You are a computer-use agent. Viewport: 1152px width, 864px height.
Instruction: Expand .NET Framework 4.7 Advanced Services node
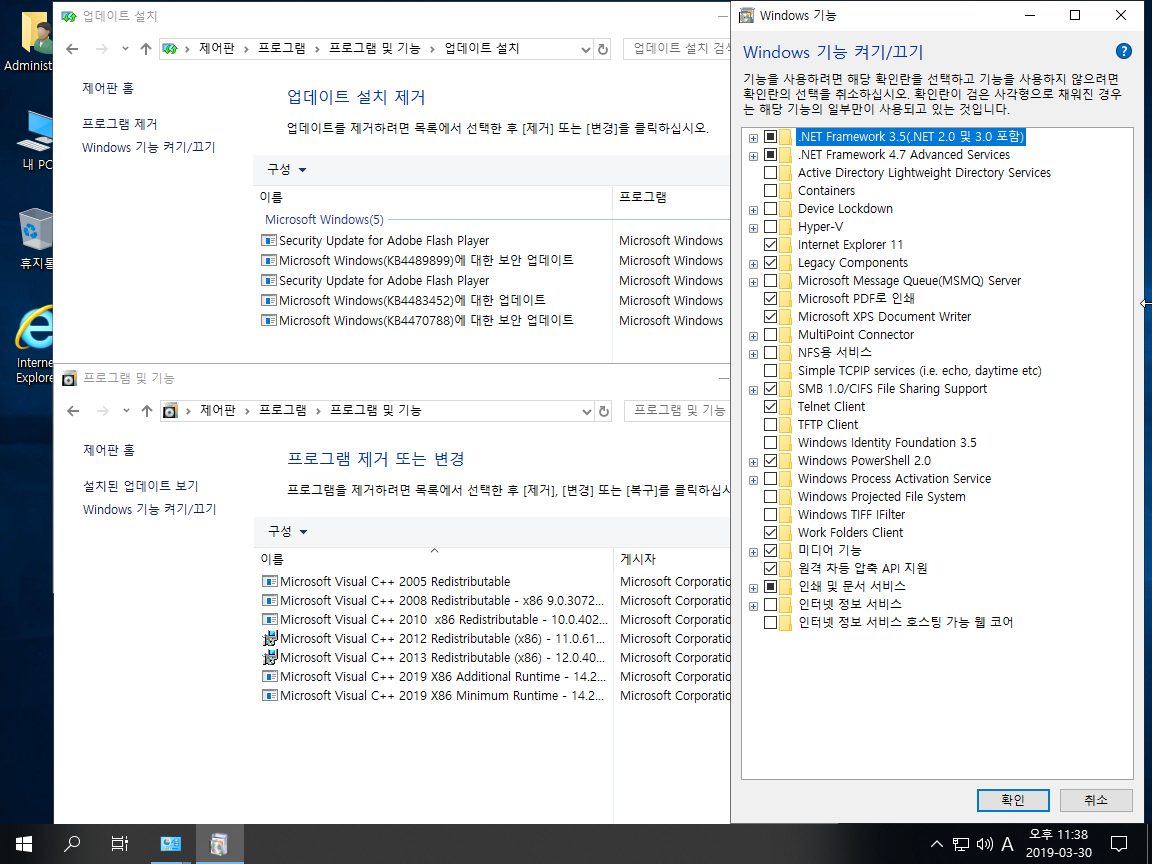[753, 156]
